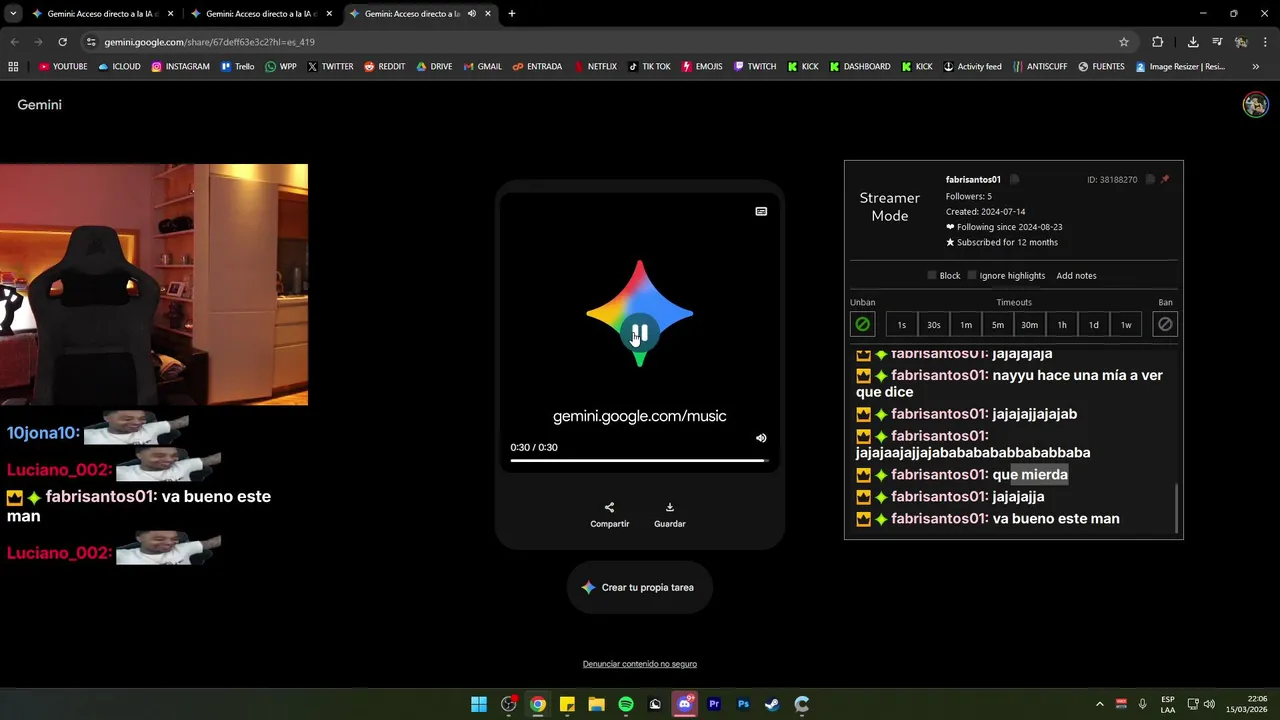1280x720 pixels.
Task: Copy username icon next to fabrisantos01
Action: pos(1014,179)
